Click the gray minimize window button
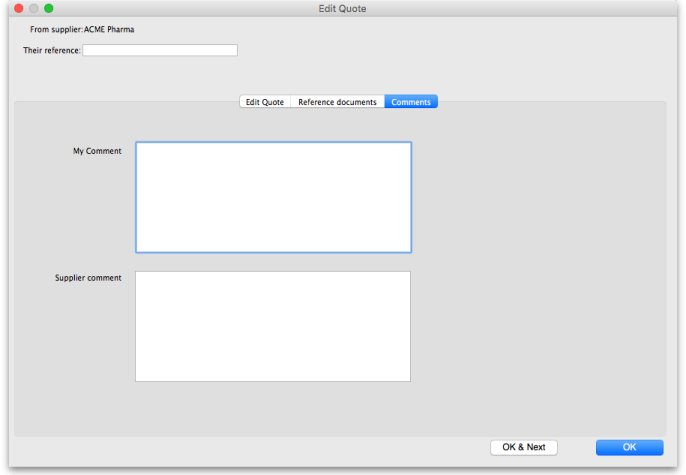The image size is (686, 475). click(33, 8)
